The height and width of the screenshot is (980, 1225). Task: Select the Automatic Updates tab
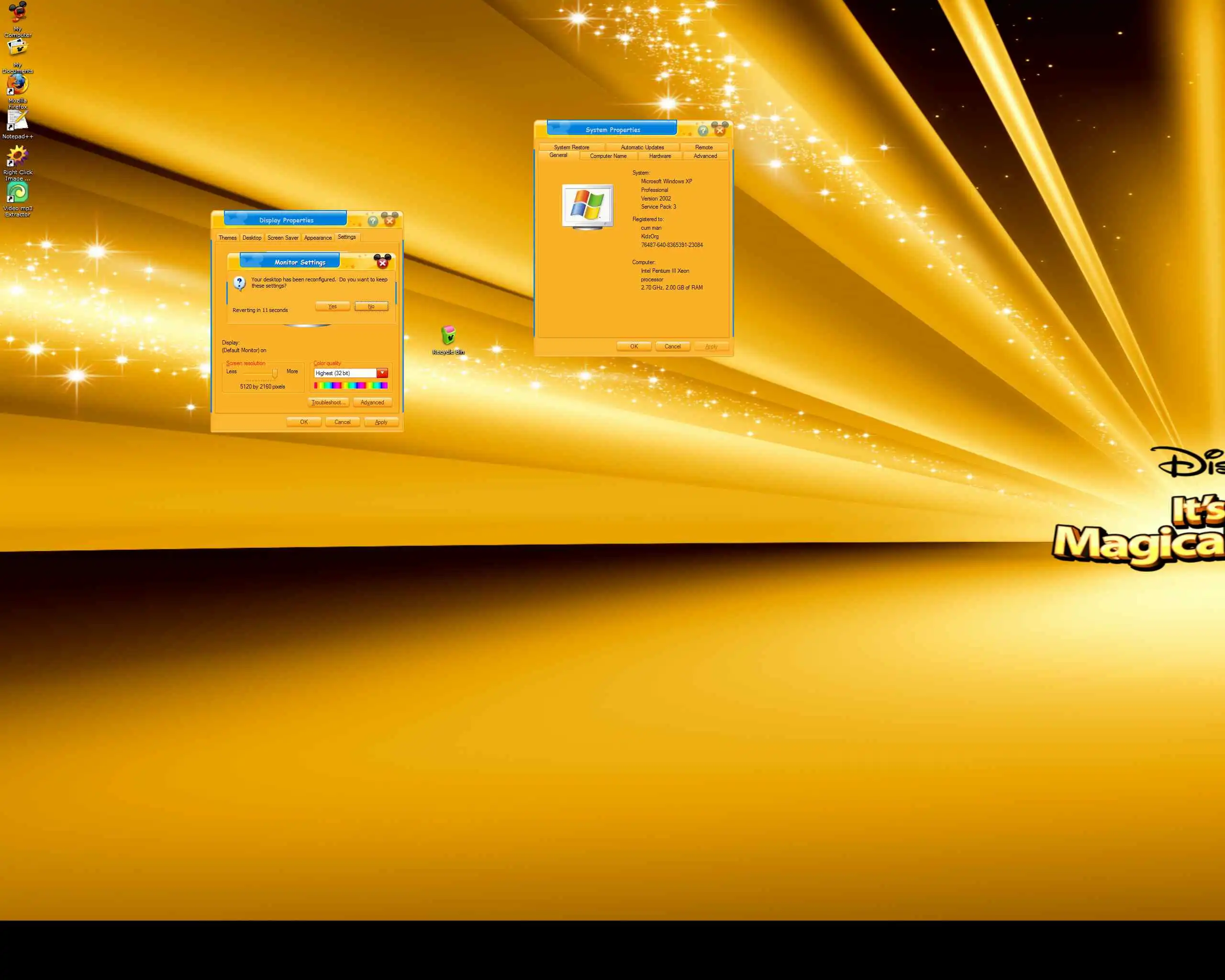642,148
